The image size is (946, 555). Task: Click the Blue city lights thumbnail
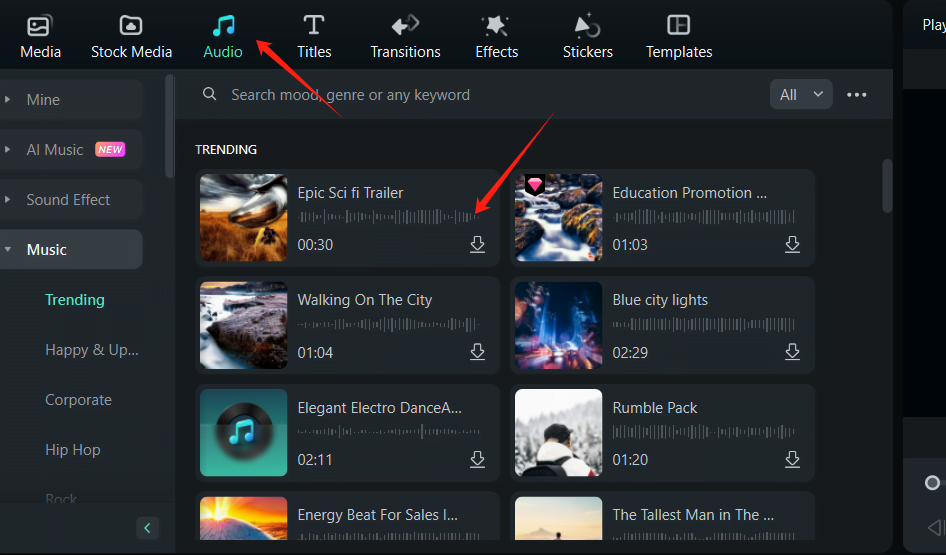(559, 325)
